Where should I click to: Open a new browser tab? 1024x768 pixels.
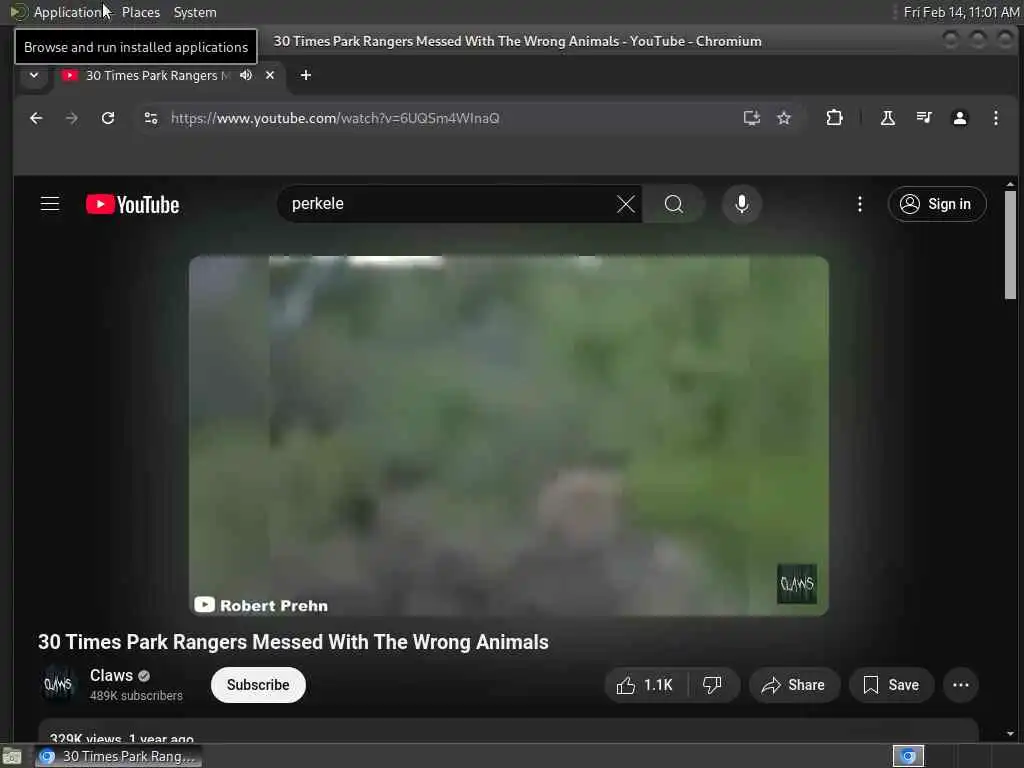pyautogui.click(x=306, y=75)
